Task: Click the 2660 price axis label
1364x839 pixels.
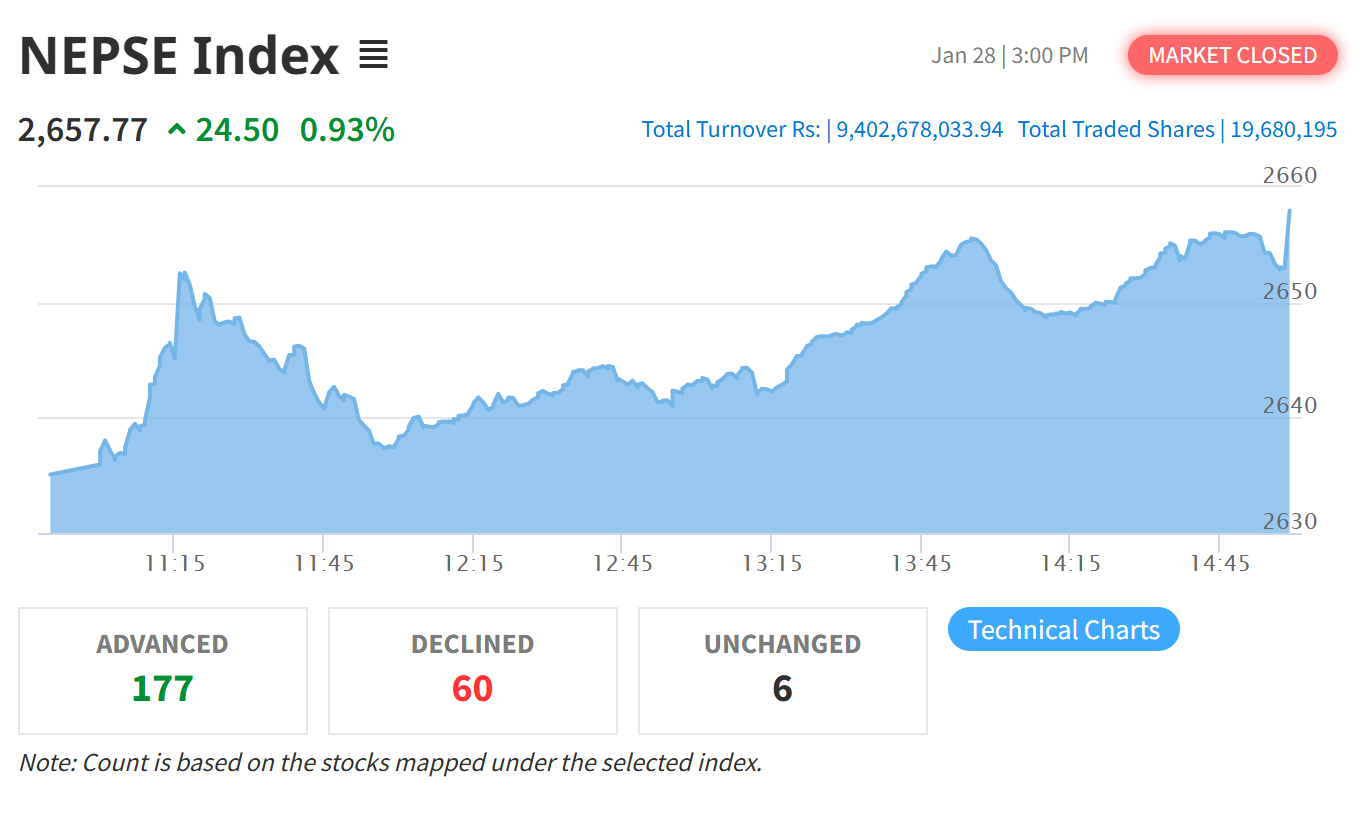Action: pyautogui.click(x=1290, y=176)
